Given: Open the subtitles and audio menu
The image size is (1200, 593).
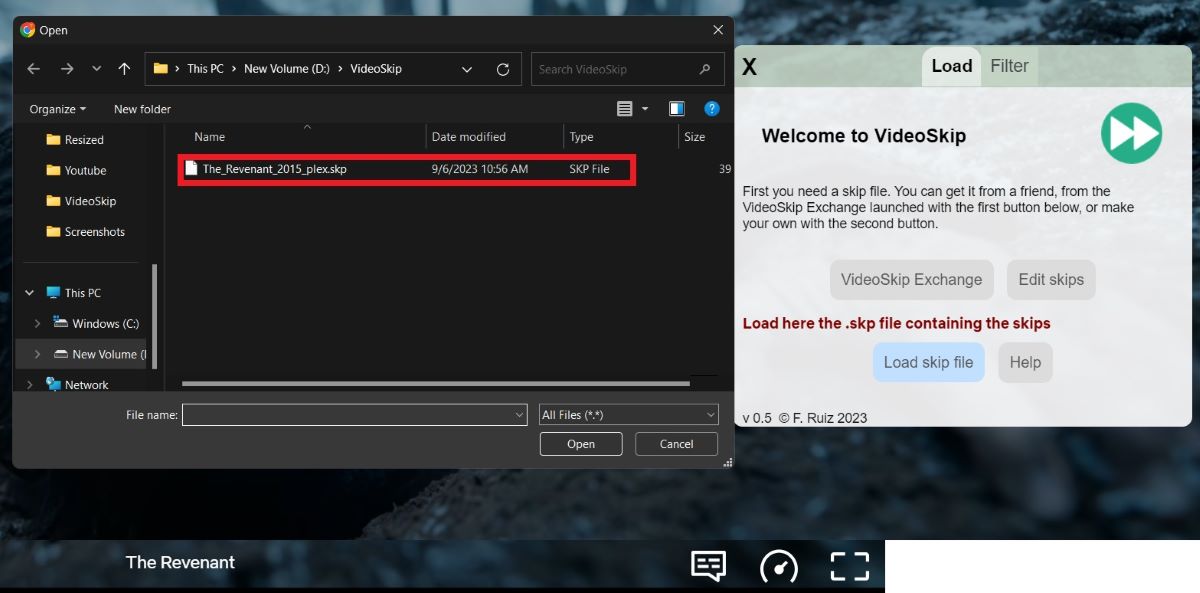Looking at the screenshot, I should 708,566.
